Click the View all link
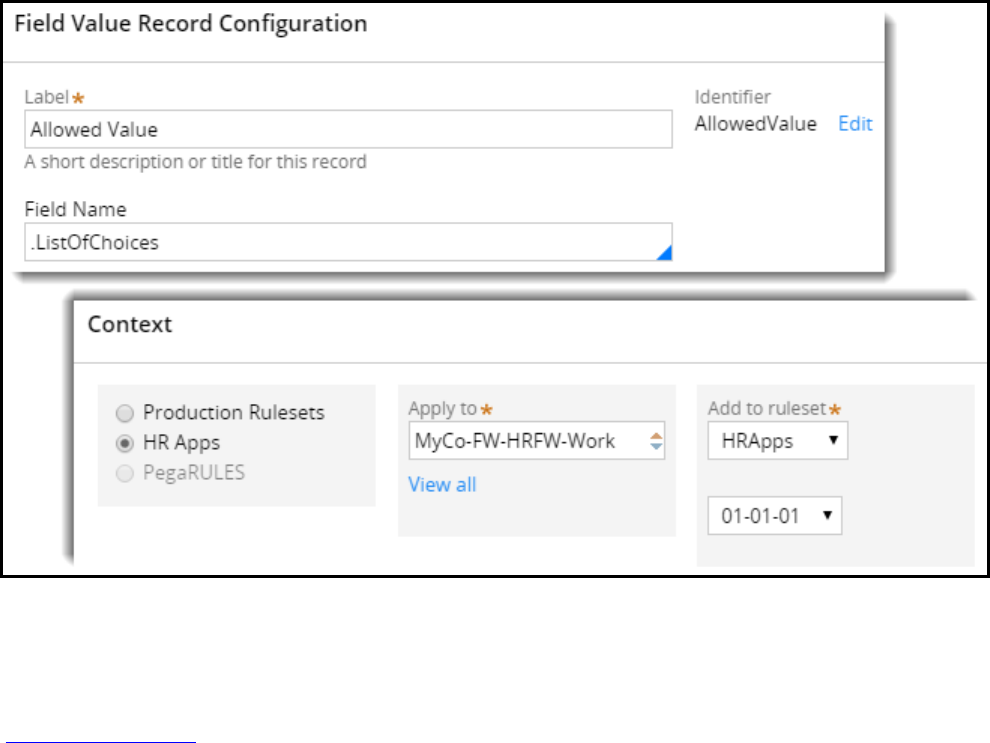Screen dimensions: 990x743 click(x=442, y=485)
